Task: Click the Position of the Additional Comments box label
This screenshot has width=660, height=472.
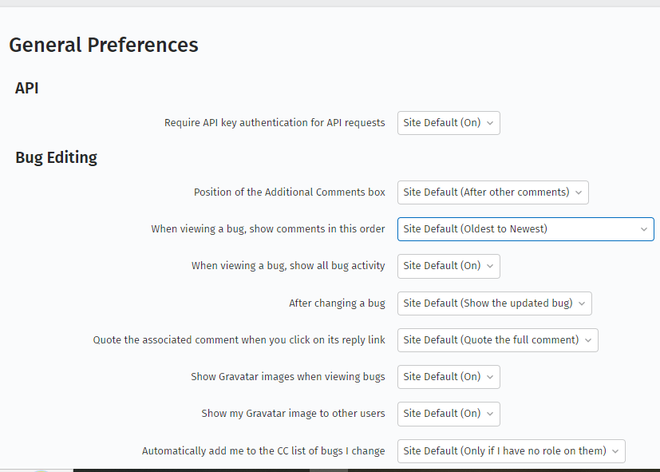Action: tap(289, 192)
